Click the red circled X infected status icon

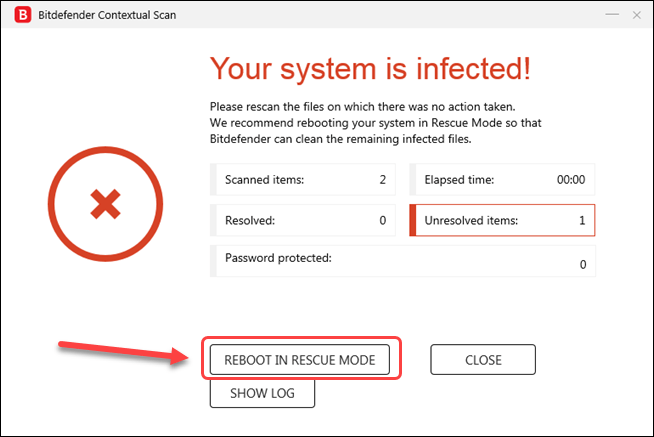coord(105,204)
